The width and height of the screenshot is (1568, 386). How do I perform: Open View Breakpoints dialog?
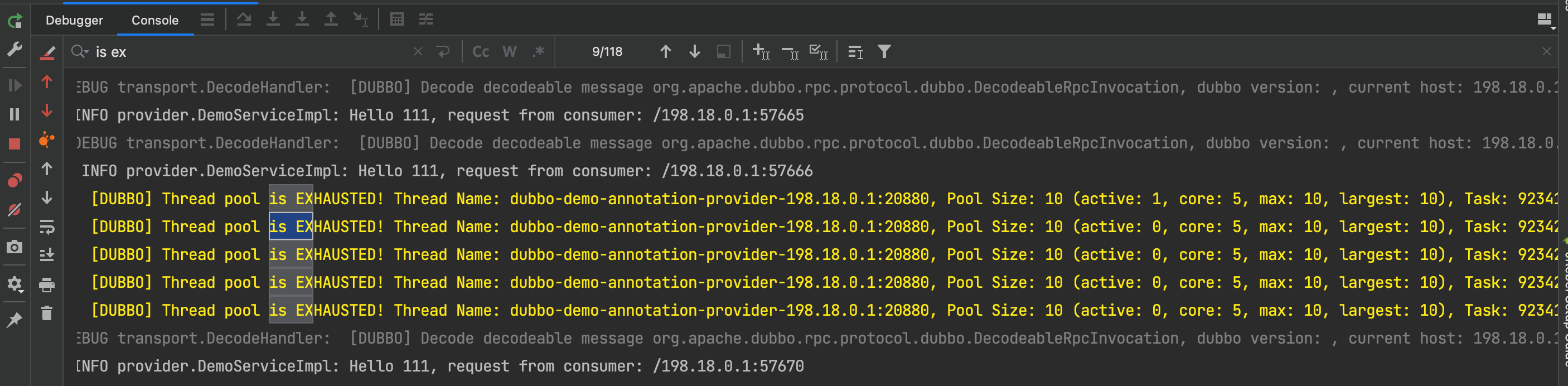coord(14,180)
